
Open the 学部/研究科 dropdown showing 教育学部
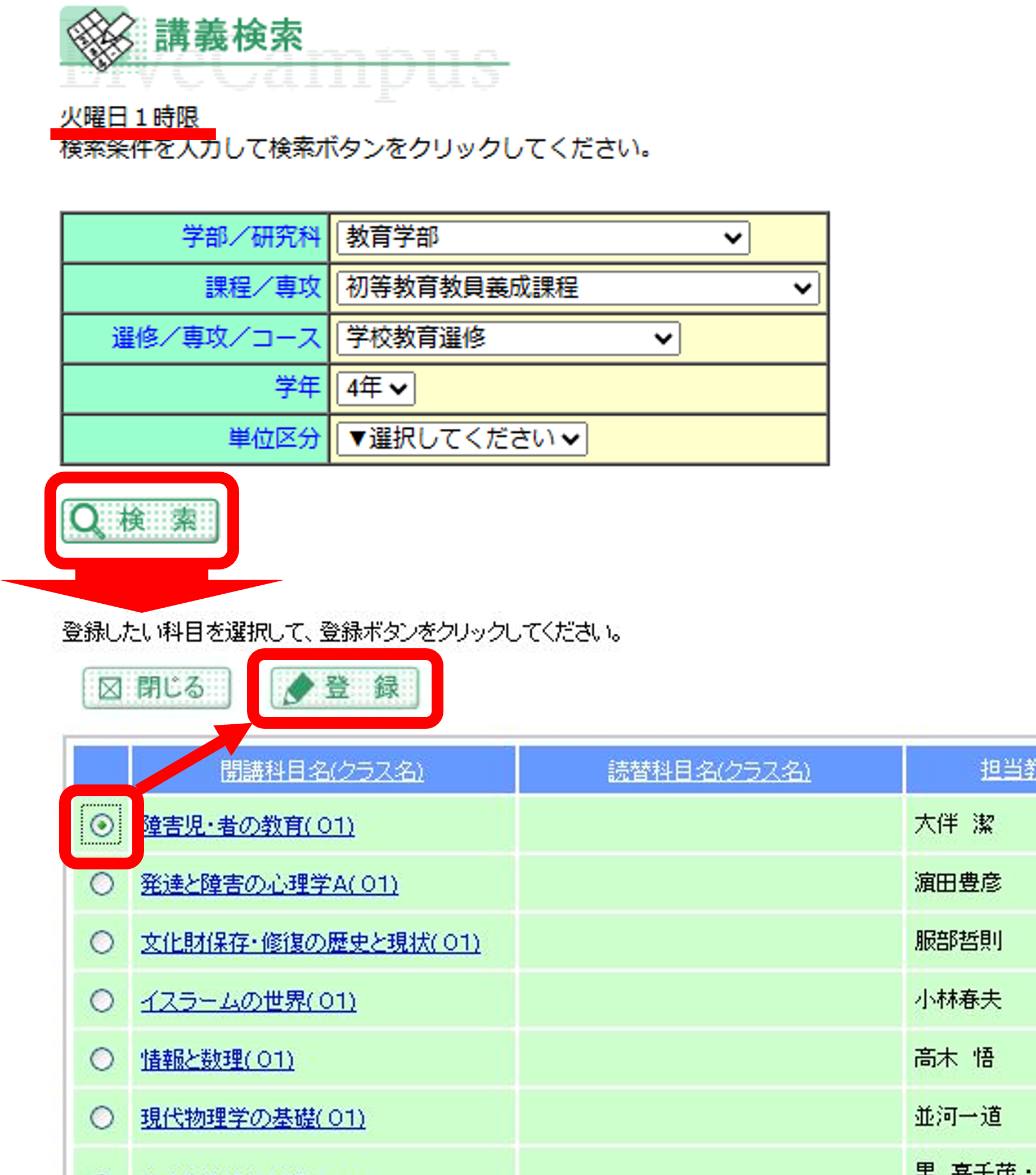[542, 237]
